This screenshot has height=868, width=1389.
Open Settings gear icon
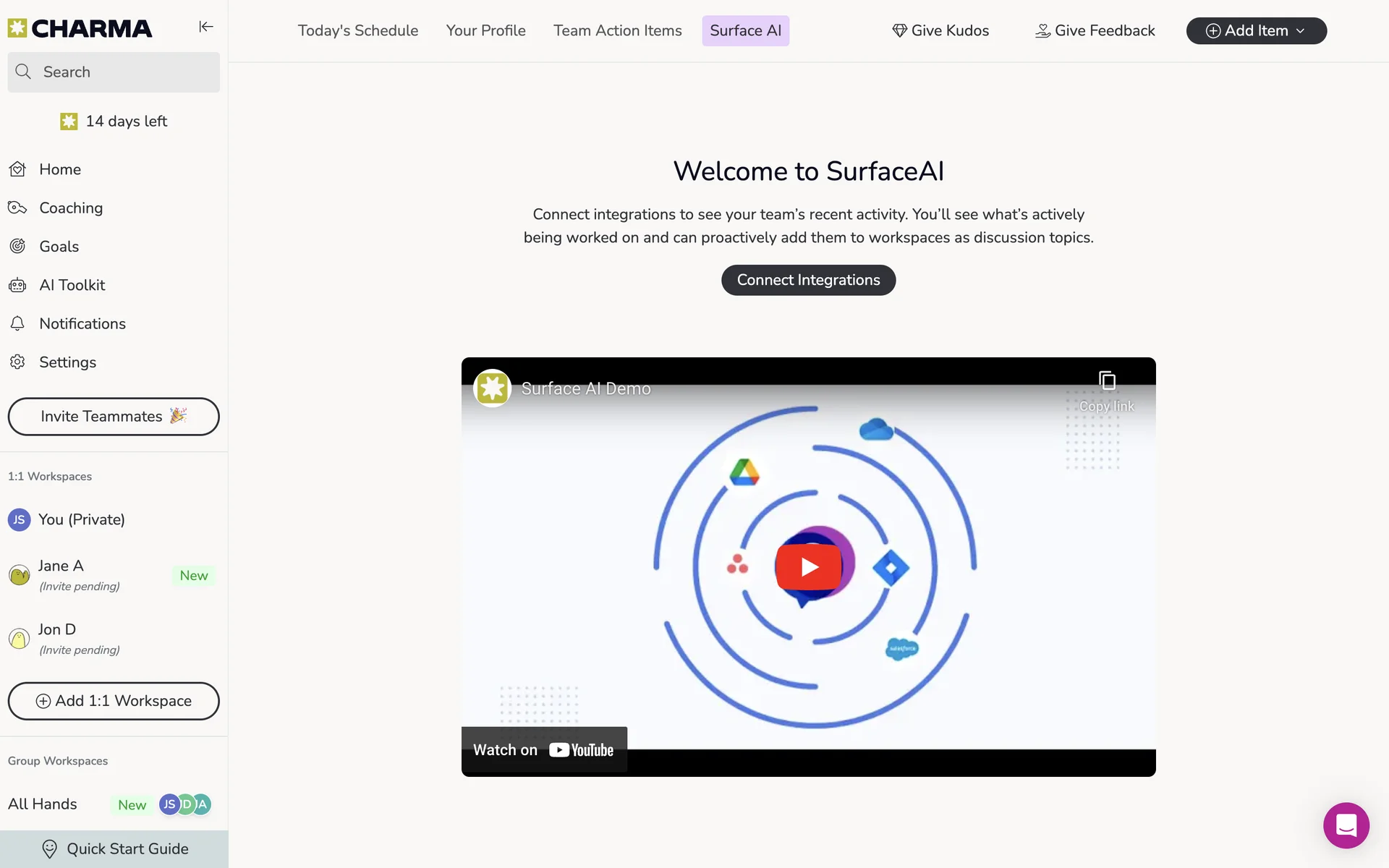[x=18, y=362]
